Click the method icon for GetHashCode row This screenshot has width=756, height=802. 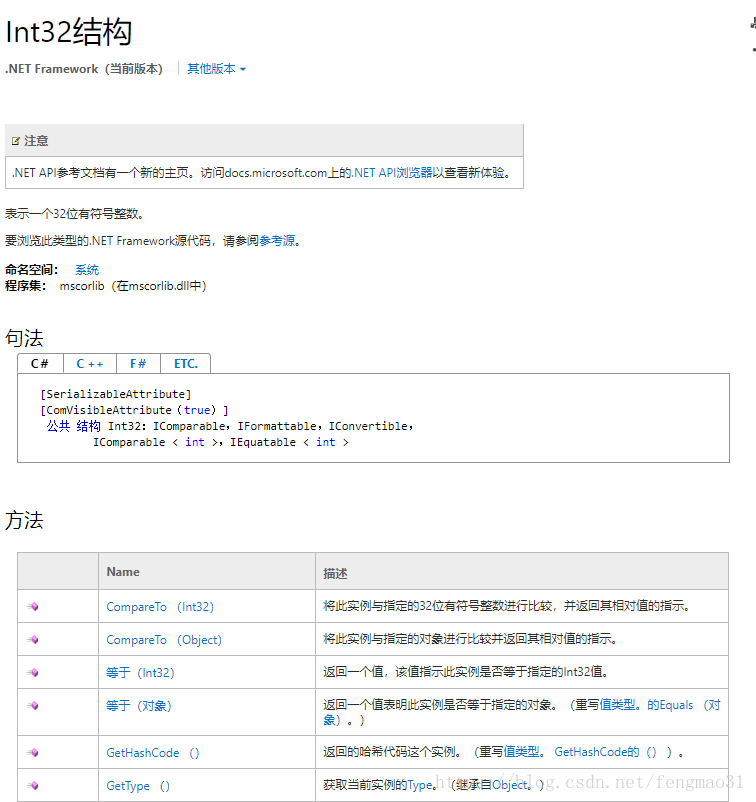click(x=33, y=752)
